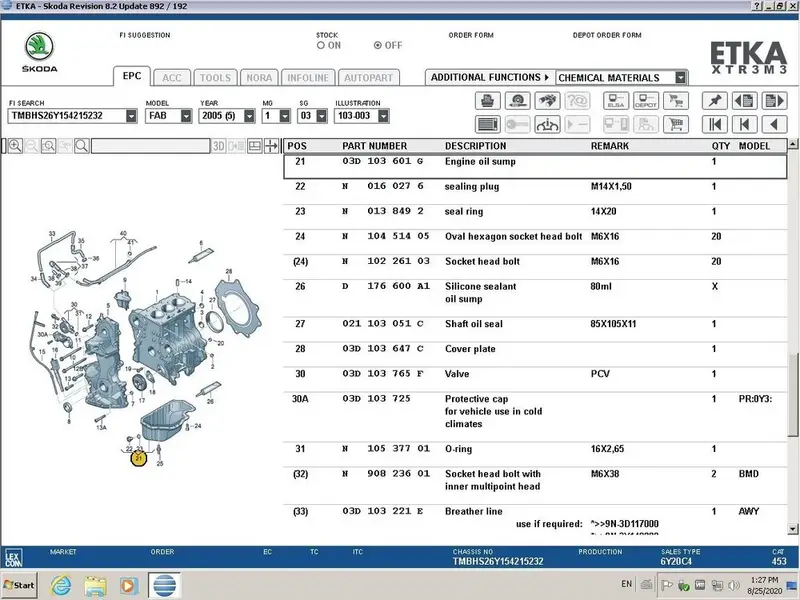The height and width of the screenshot is (600, 800).
Task: Switch to the NORA tab
Action: point(259,78)
